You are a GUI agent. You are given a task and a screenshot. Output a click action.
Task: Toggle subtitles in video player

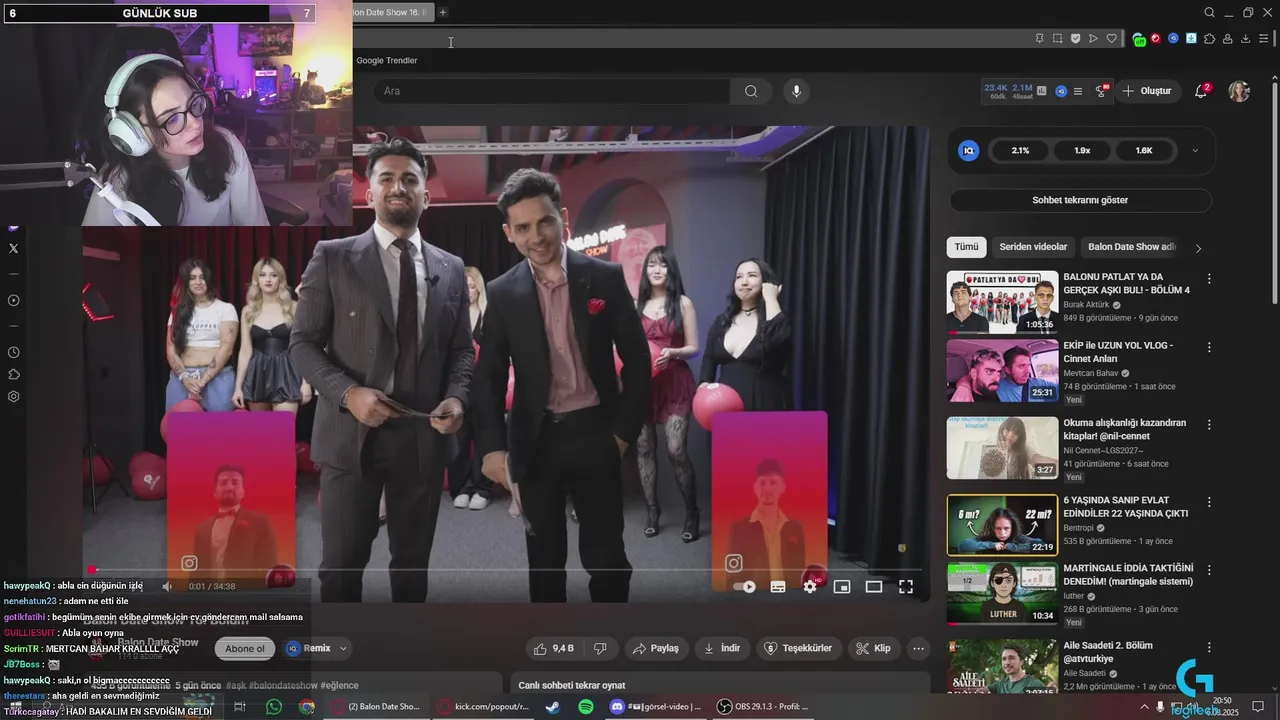click(x=778, y=587)
